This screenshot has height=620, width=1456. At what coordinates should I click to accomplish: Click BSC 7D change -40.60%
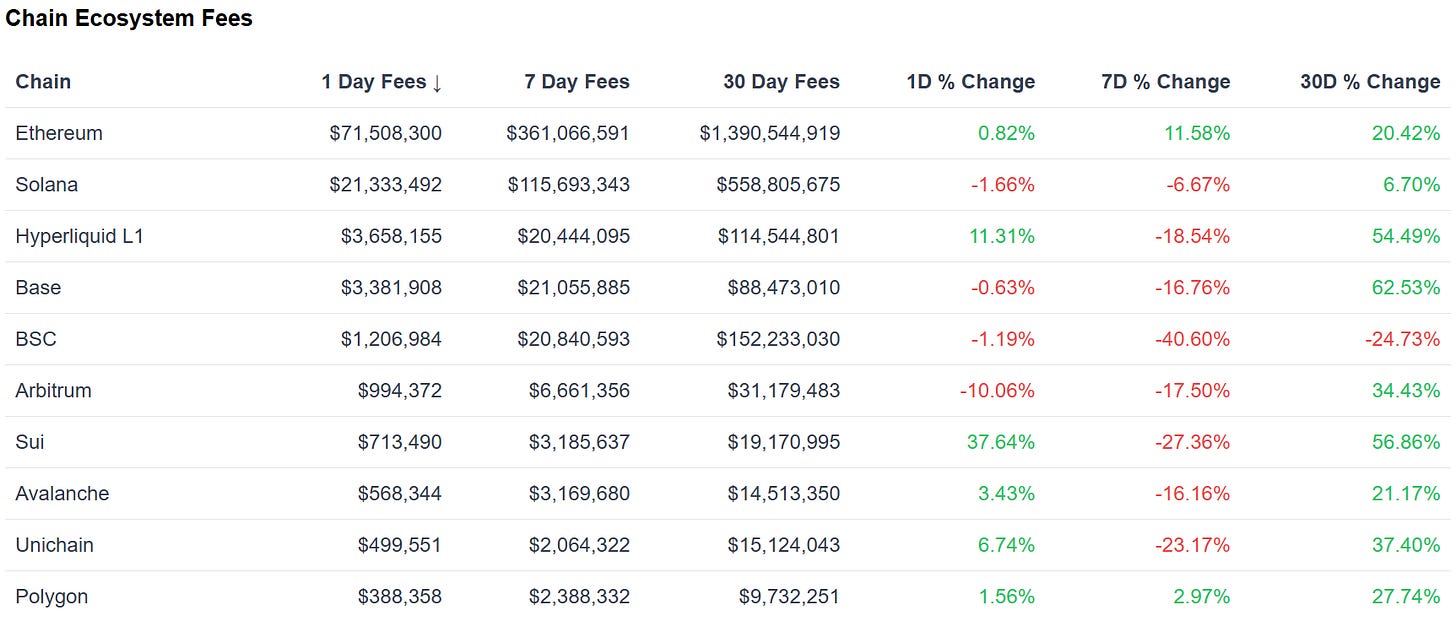coord(1193,340)
